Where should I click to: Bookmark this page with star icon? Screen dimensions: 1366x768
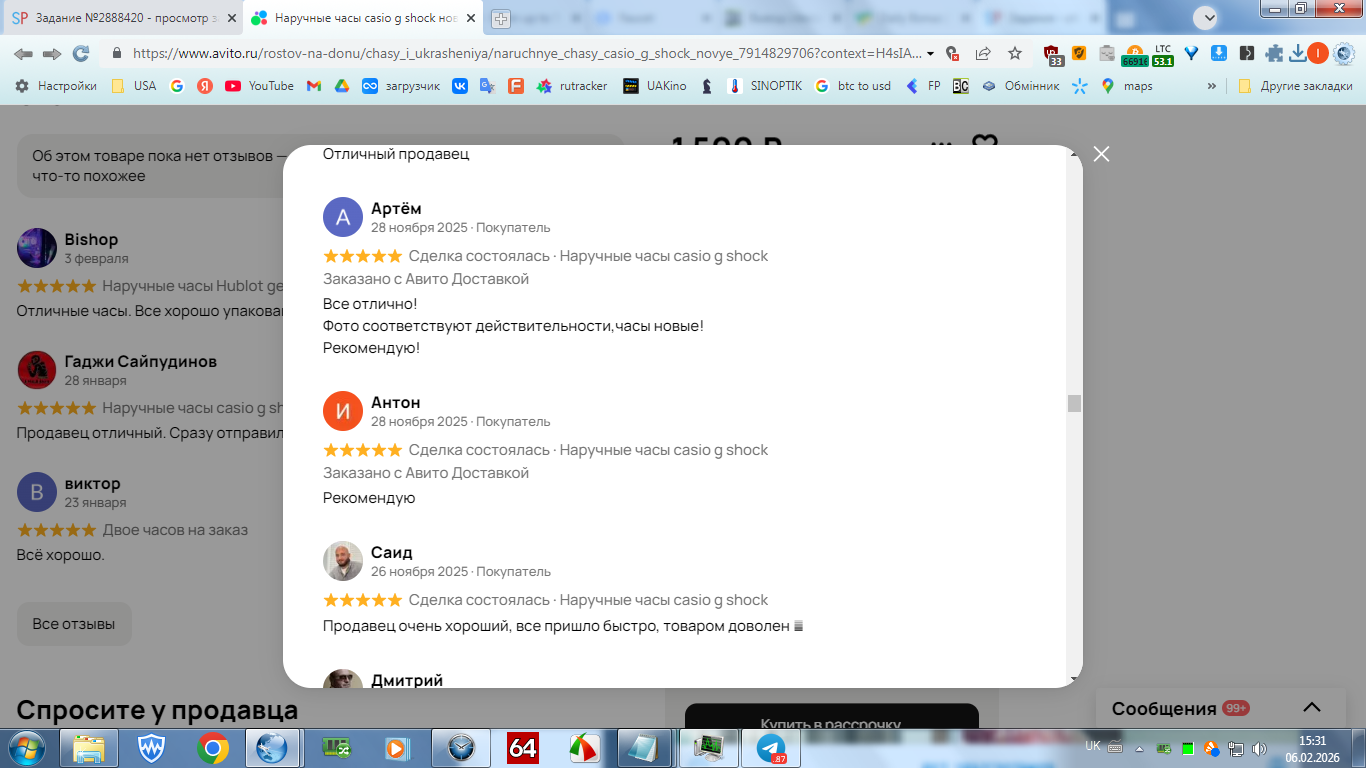tap(1015, 54)
